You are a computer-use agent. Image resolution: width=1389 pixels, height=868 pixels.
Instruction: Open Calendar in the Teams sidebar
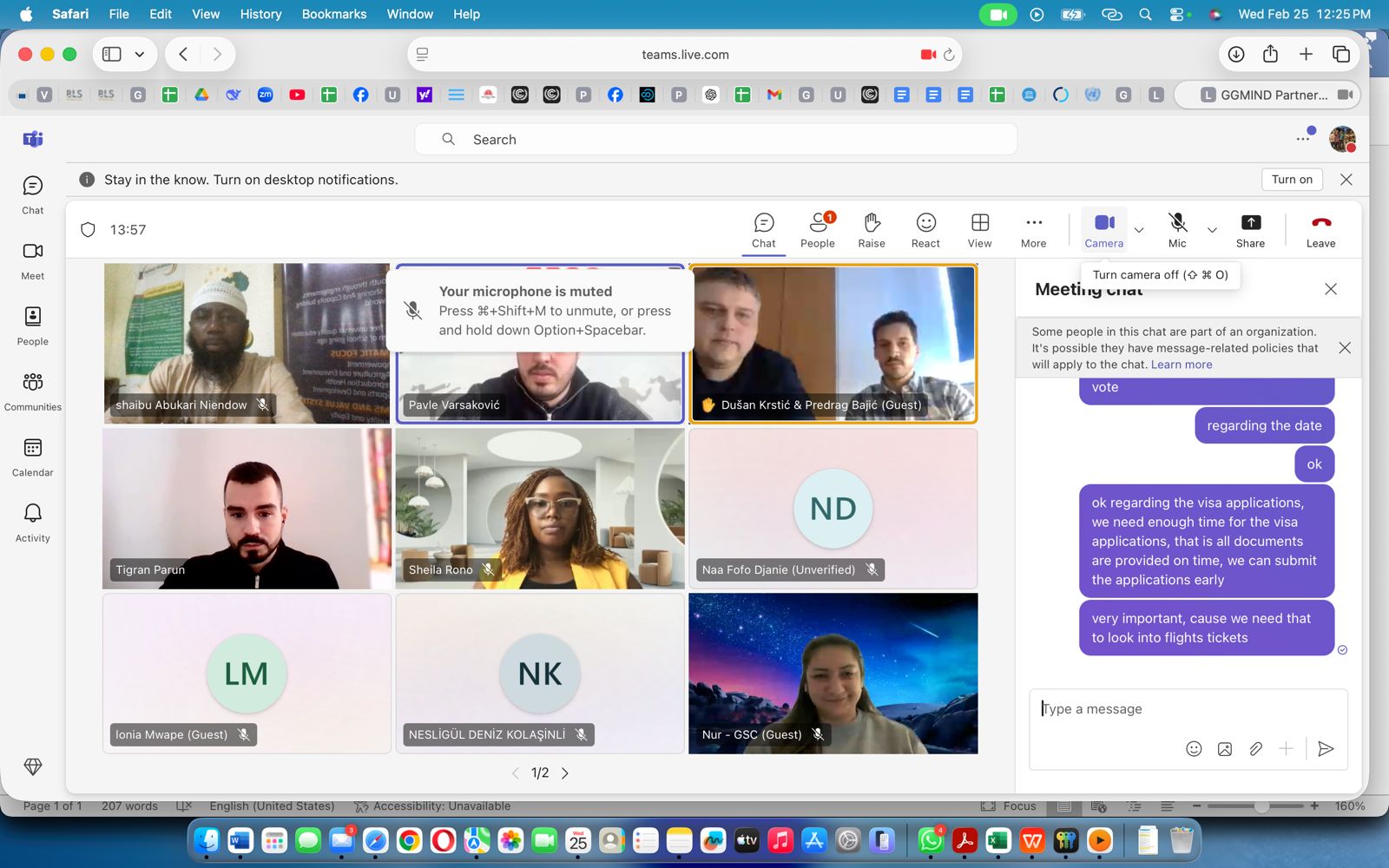pyautogui.click(x=33, y=457)
